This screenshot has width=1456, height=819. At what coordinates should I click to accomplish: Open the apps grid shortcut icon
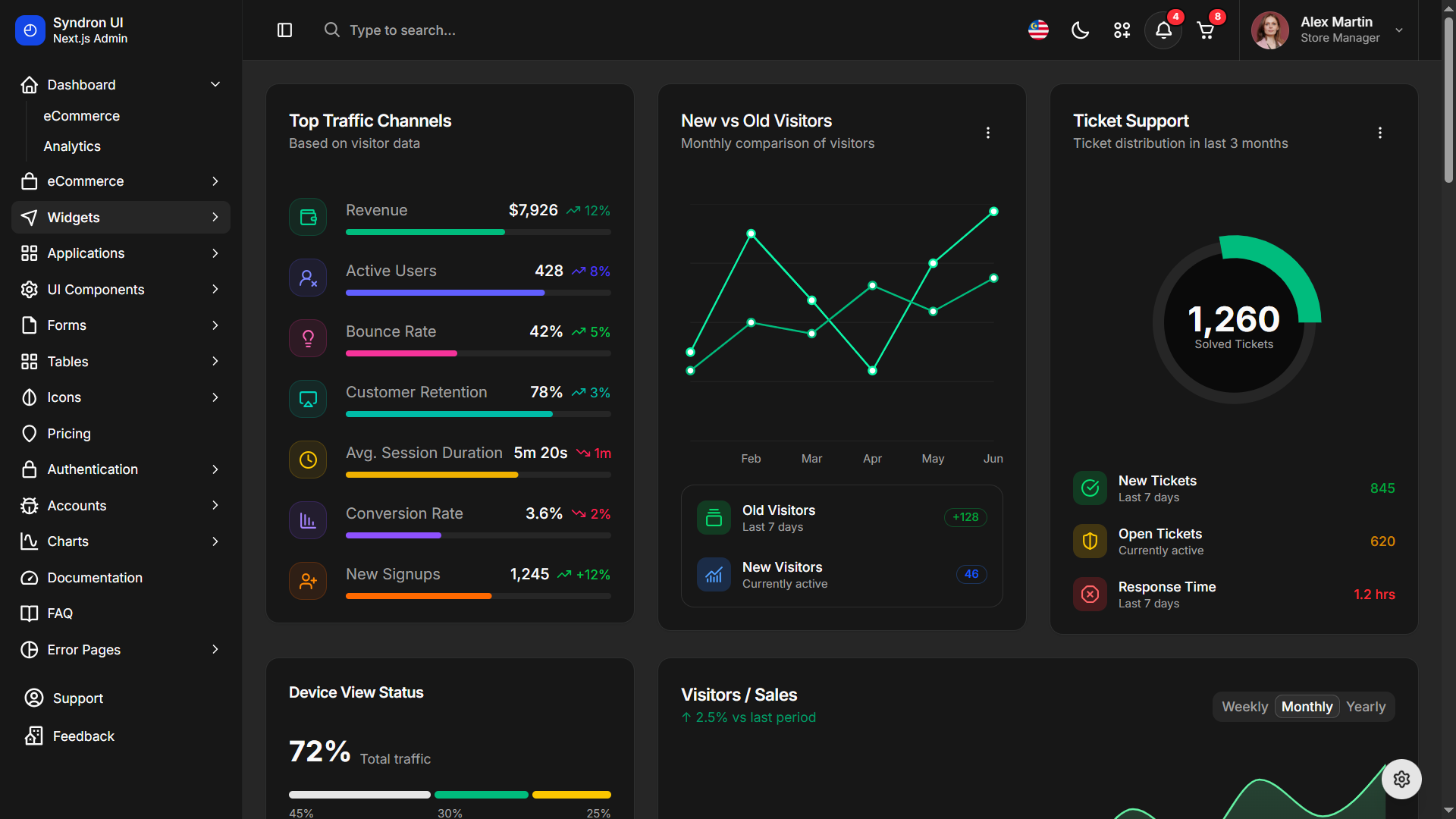click(1122, 30)
